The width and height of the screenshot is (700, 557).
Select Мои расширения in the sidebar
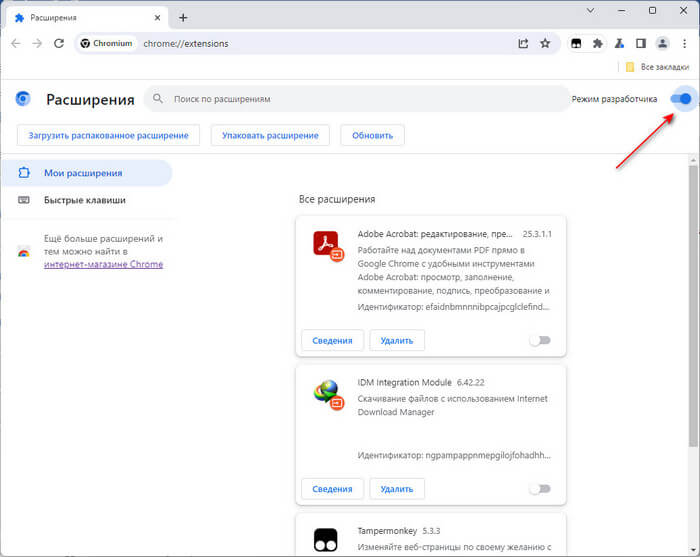click(83, 173)
